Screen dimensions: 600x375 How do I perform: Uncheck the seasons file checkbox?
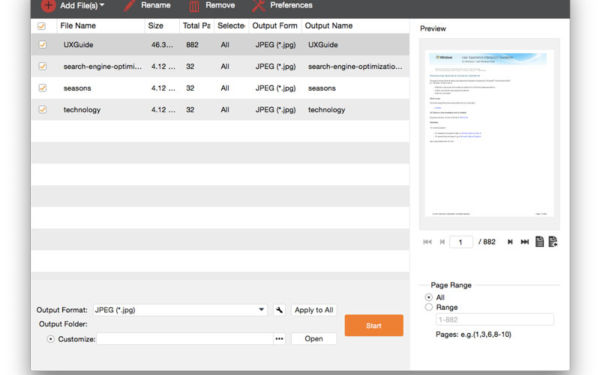42,88
